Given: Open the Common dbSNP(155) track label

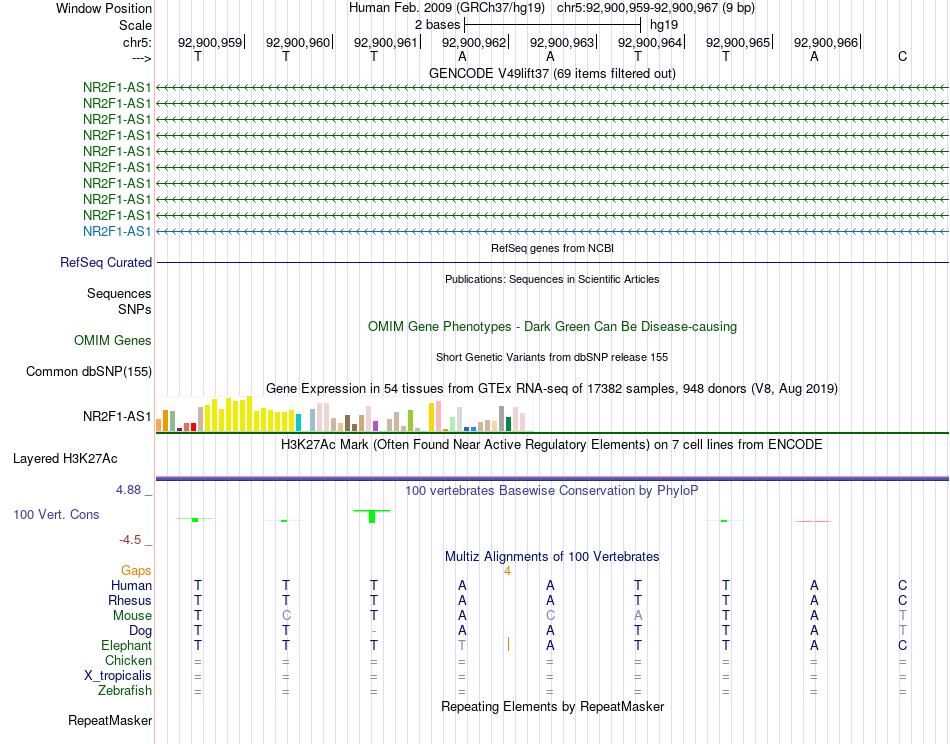Looking at the screenshot, I should click(89, 371).
